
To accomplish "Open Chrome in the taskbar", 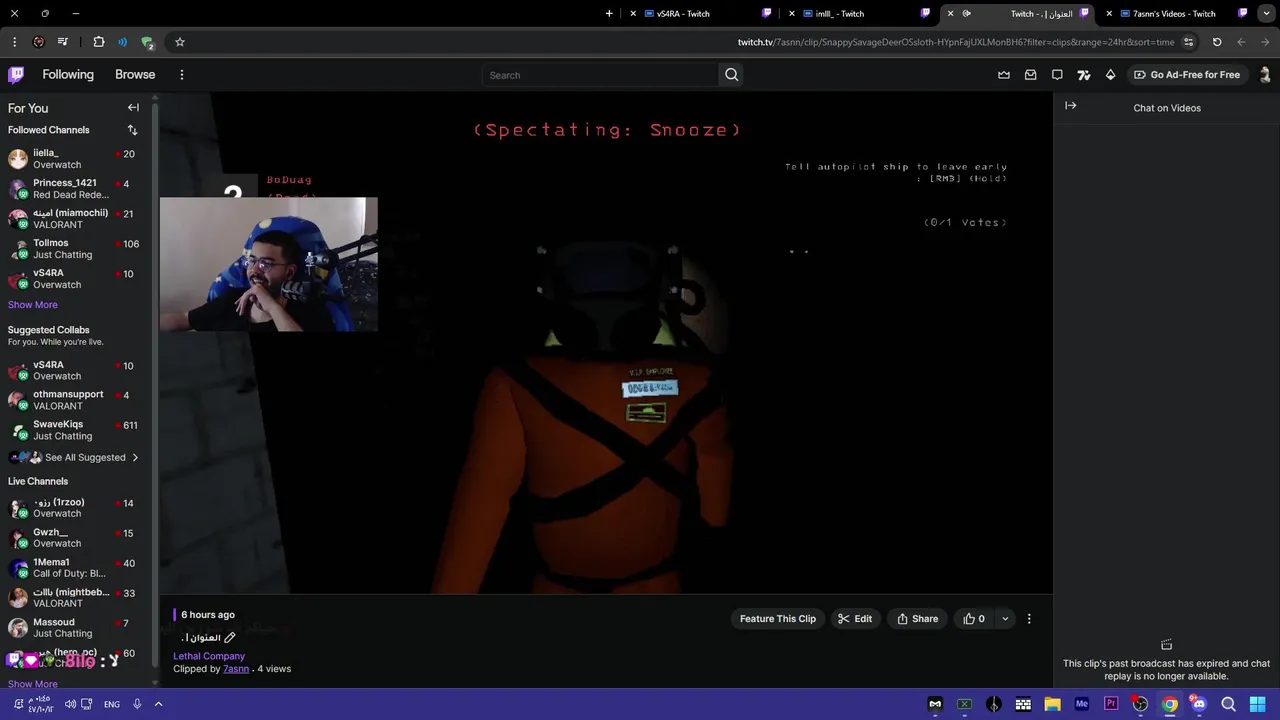I will click(1169, 704).
